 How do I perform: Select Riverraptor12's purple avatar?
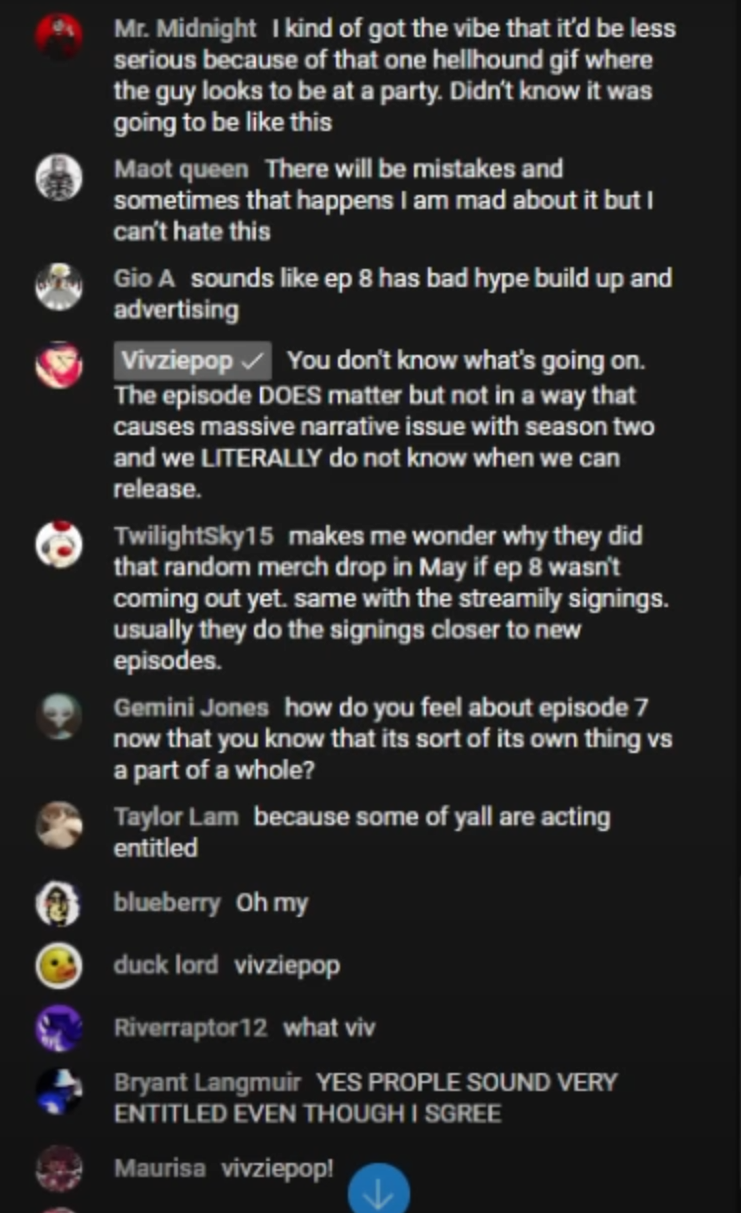(x=58, y=1028)
